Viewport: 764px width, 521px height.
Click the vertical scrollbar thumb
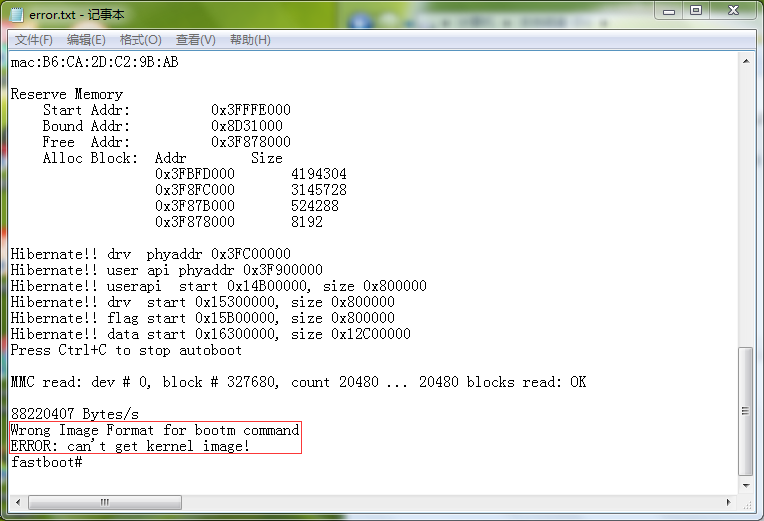click(x=745, y=411)
